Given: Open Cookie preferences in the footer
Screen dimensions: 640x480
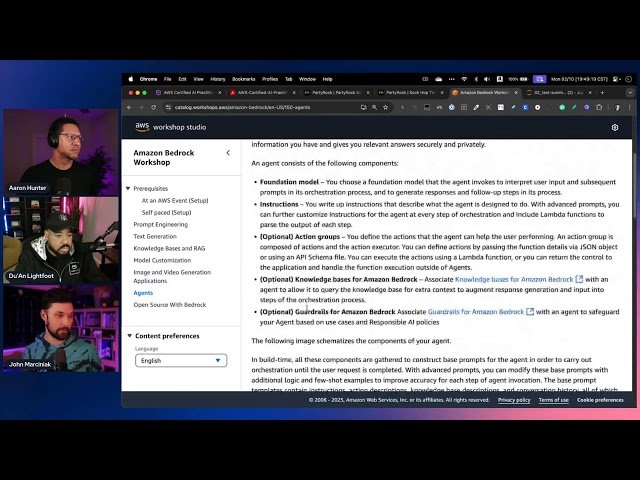Looking at the screenshot, I should (600, 400).
